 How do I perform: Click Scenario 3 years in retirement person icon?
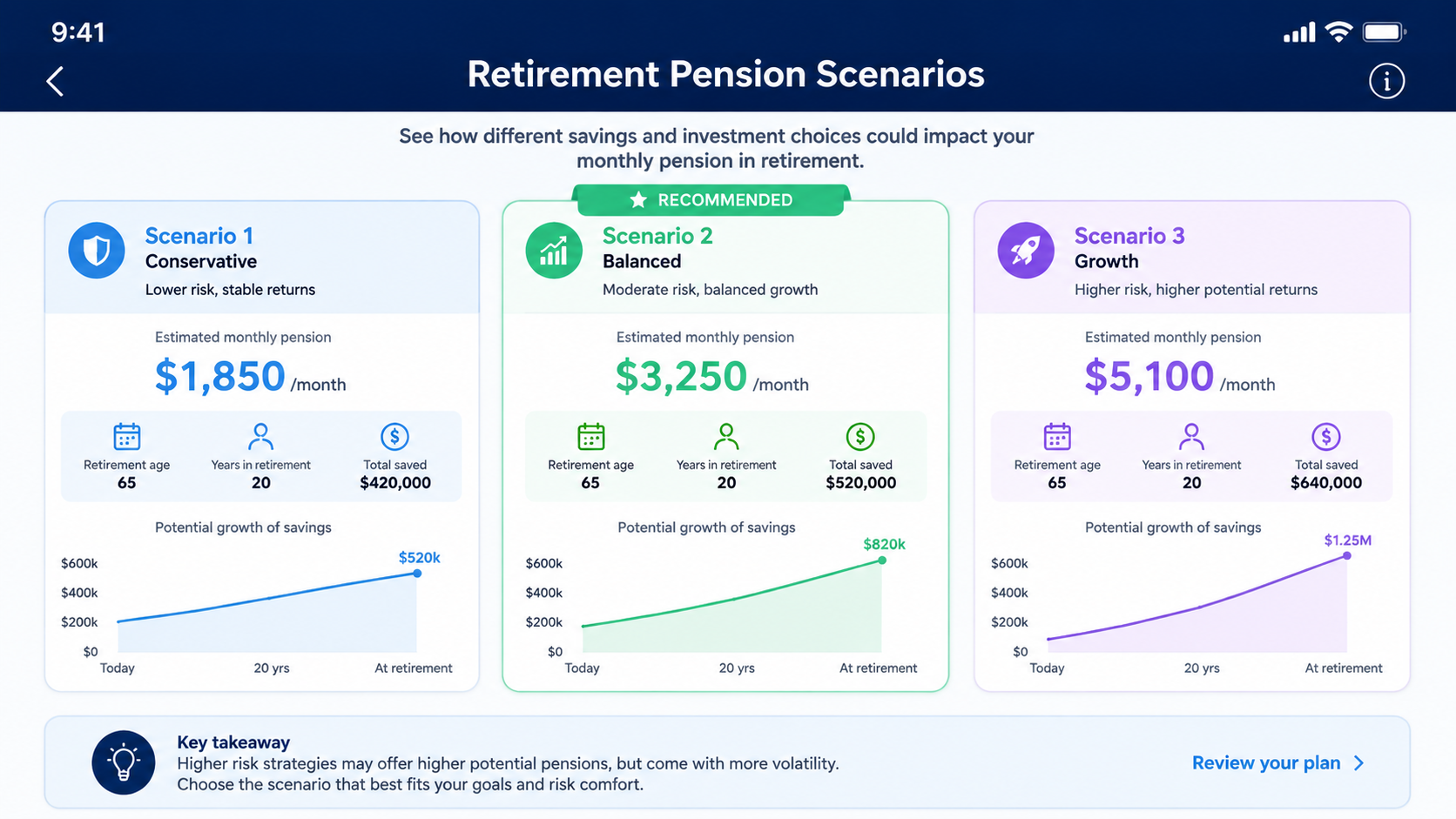point(1191,435)
